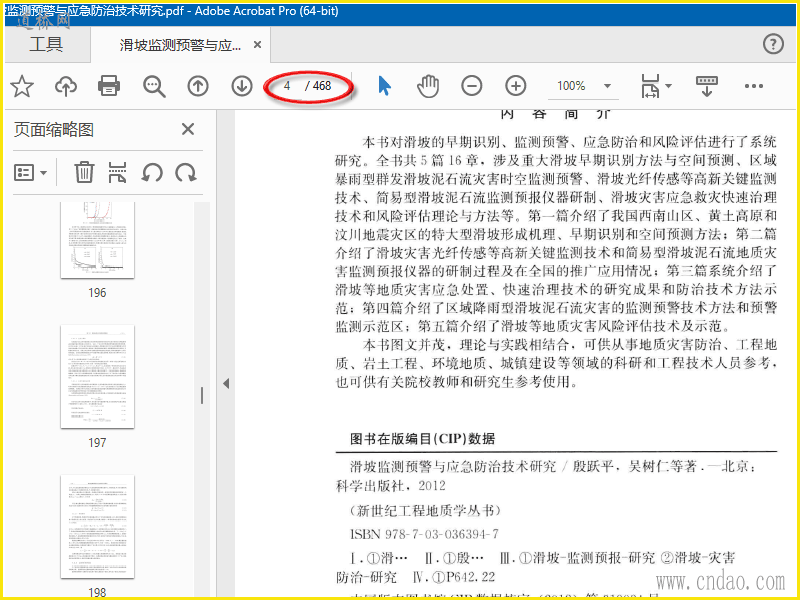
Task: Open the more tools ellipsis menu
Action: tap(754, 86)
